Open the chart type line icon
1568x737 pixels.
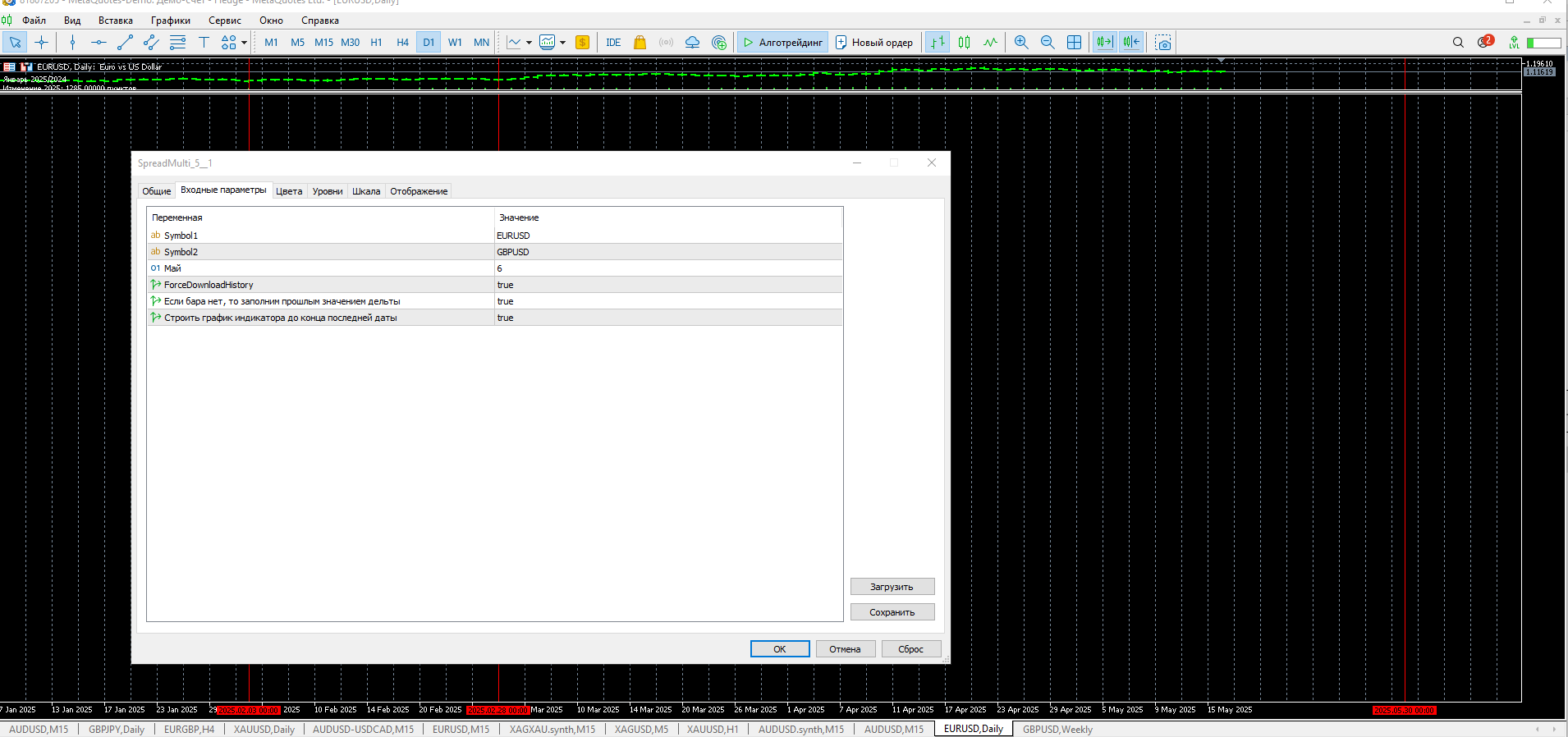point(514,43)
